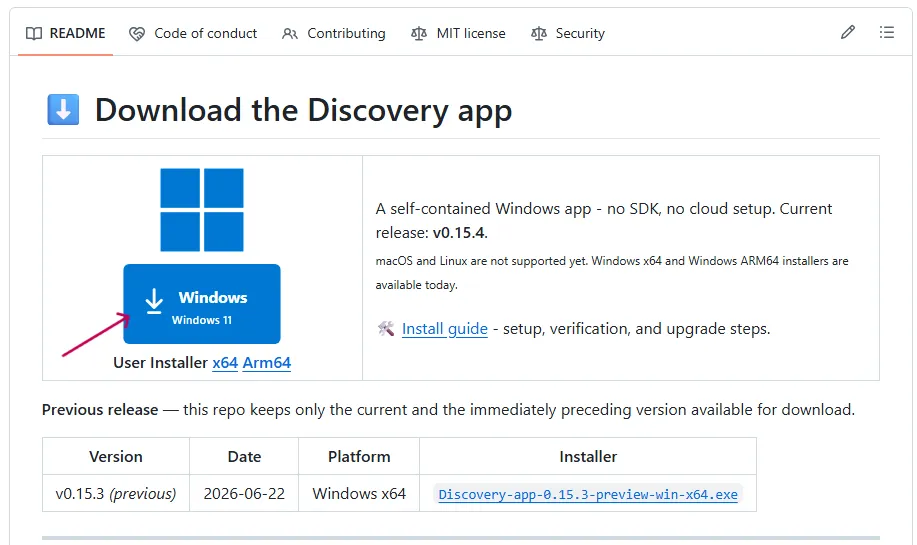The height and width of the screenshot is (545, 917).
Task: Click the blue down-arrow heading emoji
Action: (63, 109)
